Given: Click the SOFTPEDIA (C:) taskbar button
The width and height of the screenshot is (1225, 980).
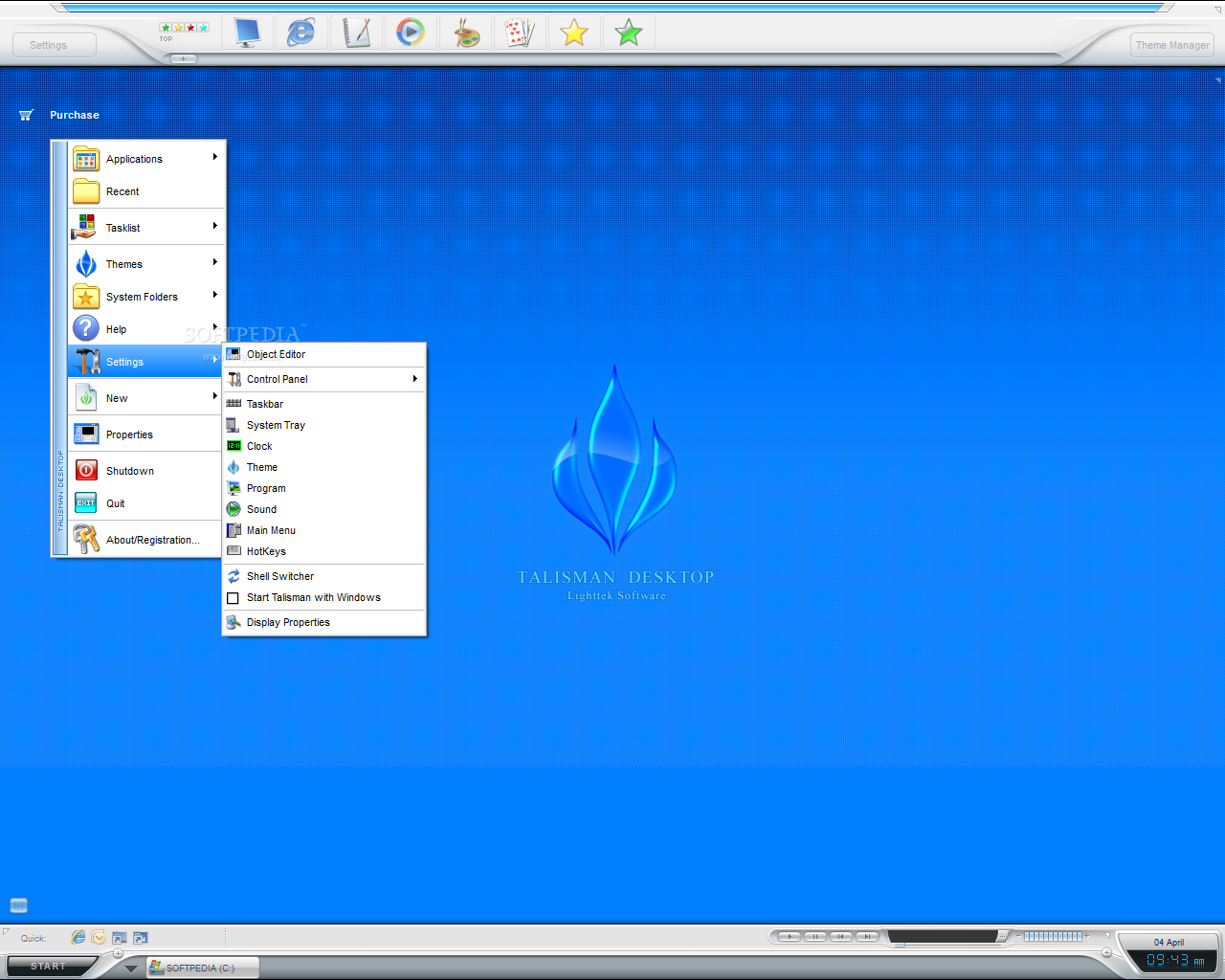Looking at the screenshot, I should point(203,968).
